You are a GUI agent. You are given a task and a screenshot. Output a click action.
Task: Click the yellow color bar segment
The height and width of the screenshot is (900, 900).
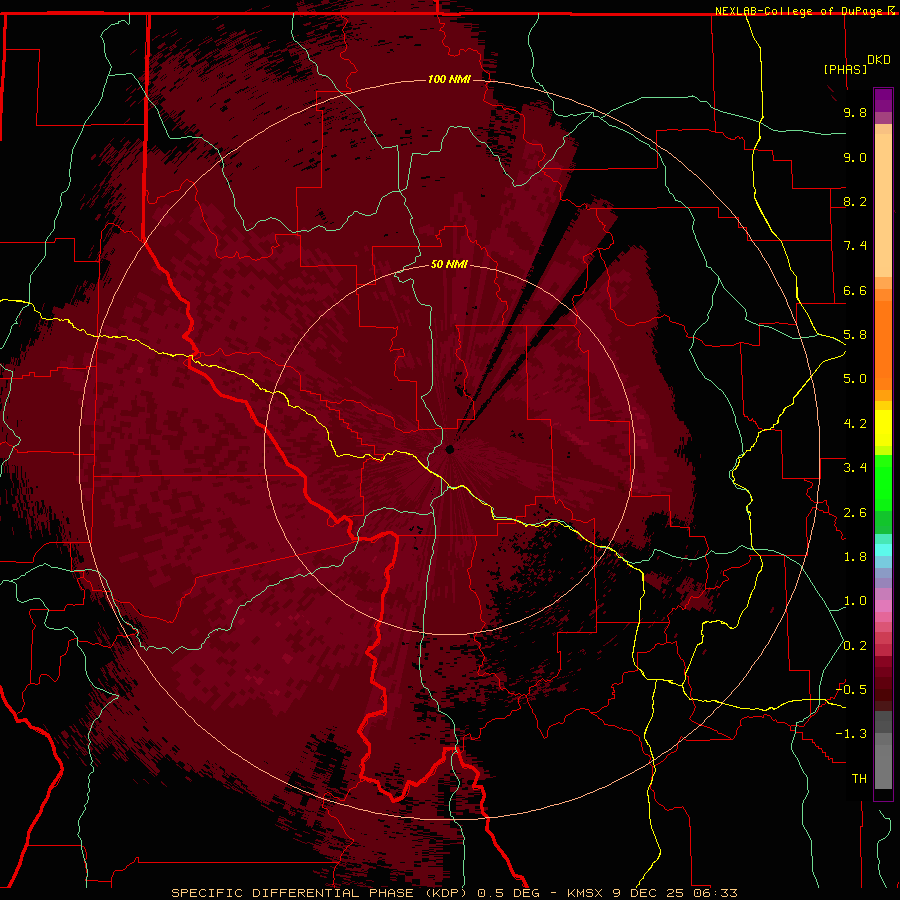[883, 428]
